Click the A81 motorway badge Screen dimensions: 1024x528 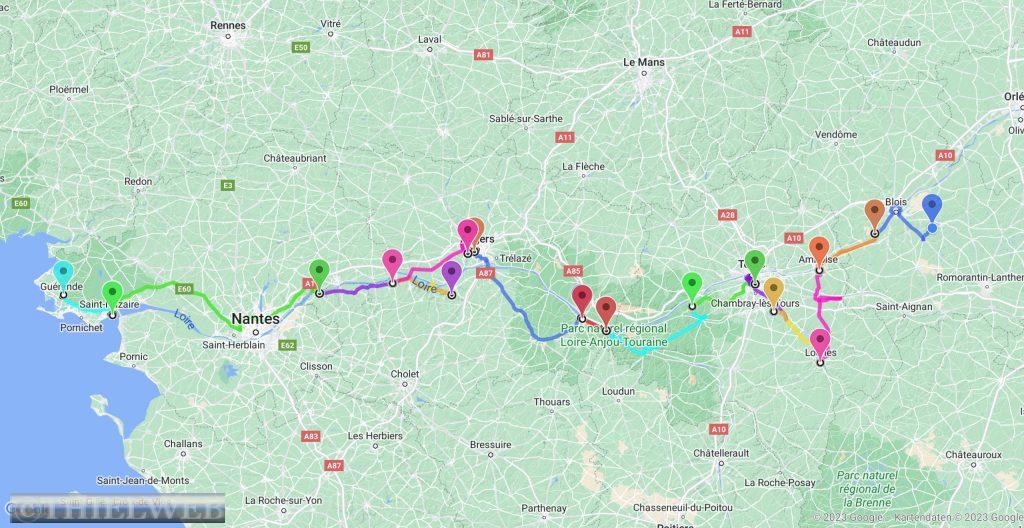pyautogui.click(x=483, y=55)
